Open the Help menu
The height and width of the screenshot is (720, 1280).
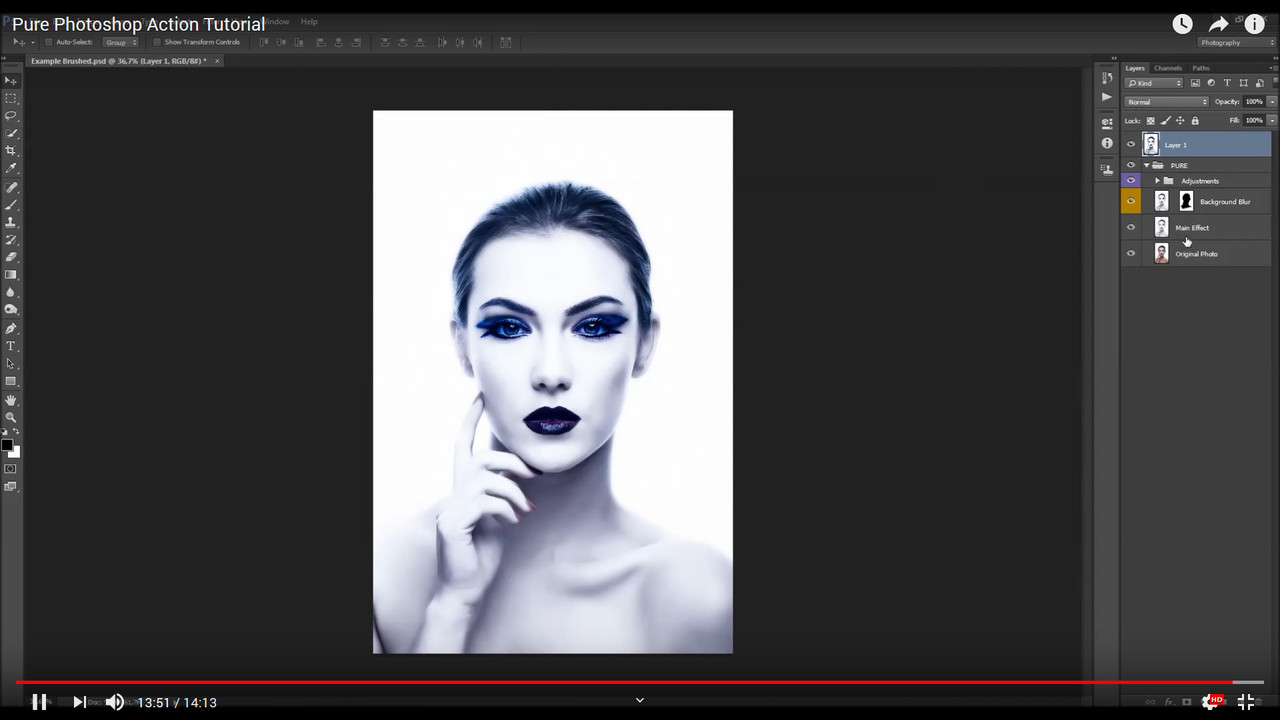[309, 21]
